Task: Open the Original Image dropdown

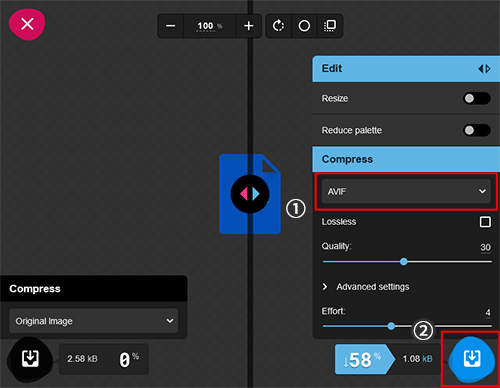Action: 94,321
